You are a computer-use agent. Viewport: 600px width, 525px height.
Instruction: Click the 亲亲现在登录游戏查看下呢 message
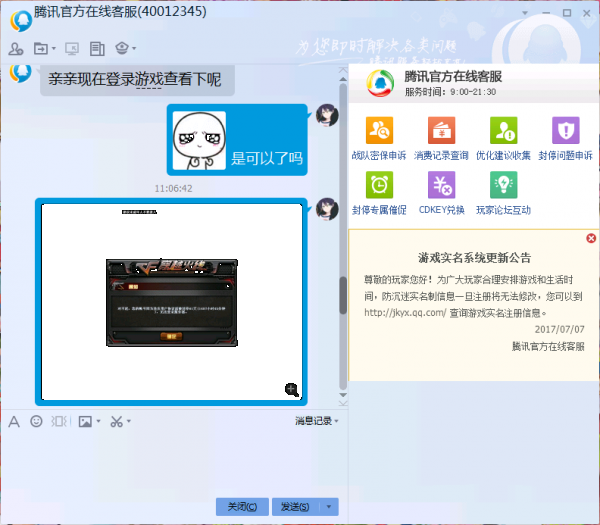click(137, 80)
